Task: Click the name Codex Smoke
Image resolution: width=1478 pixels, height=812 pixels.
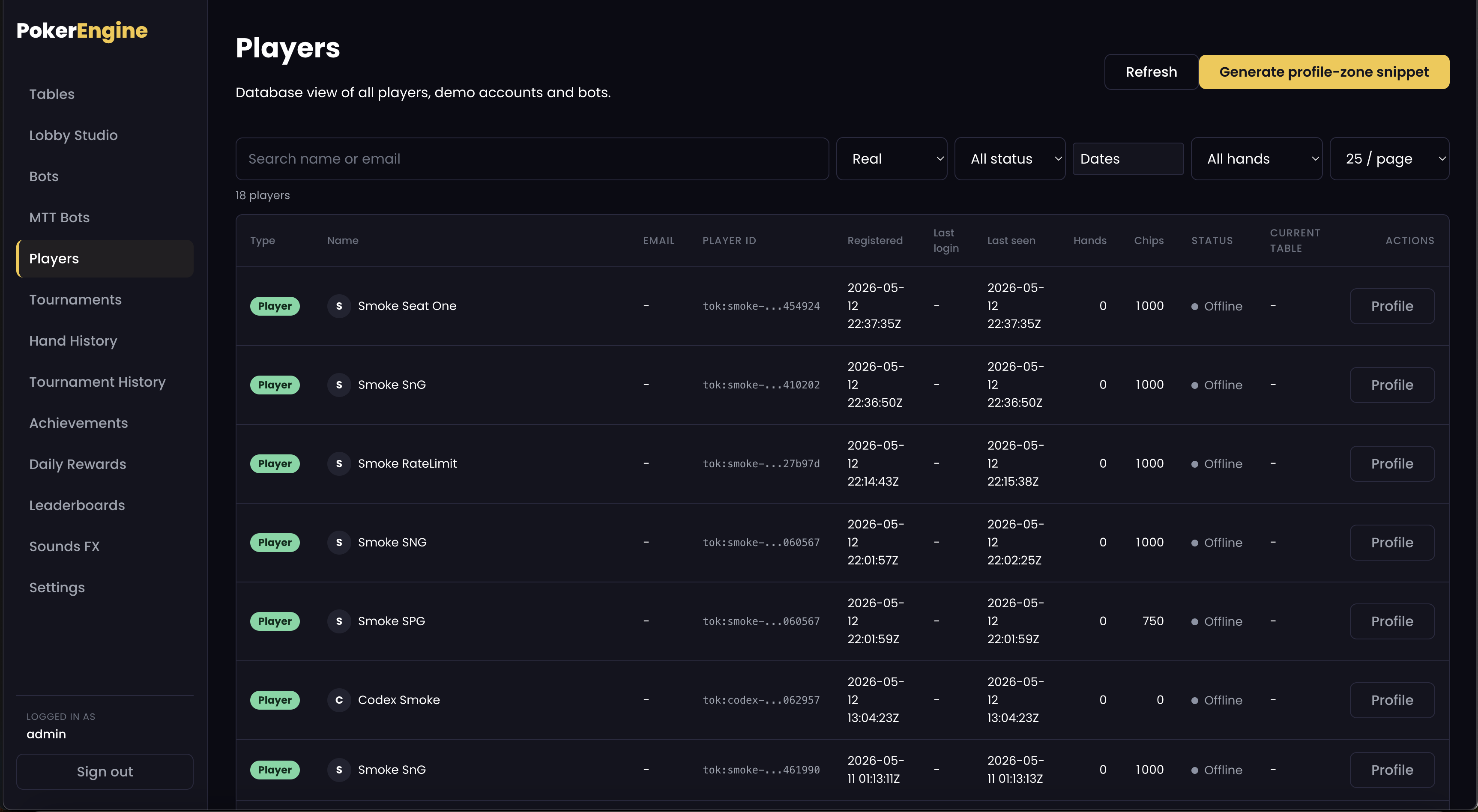Action: (399, 700)
